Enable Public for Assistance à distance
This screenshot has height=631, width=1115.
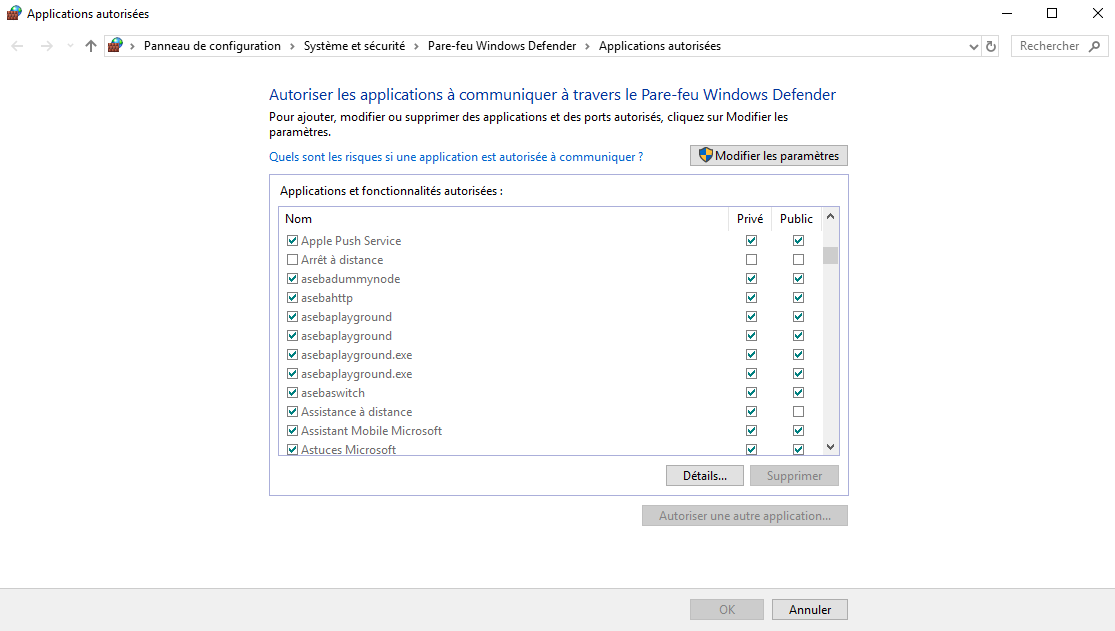(x=799, y=412)
